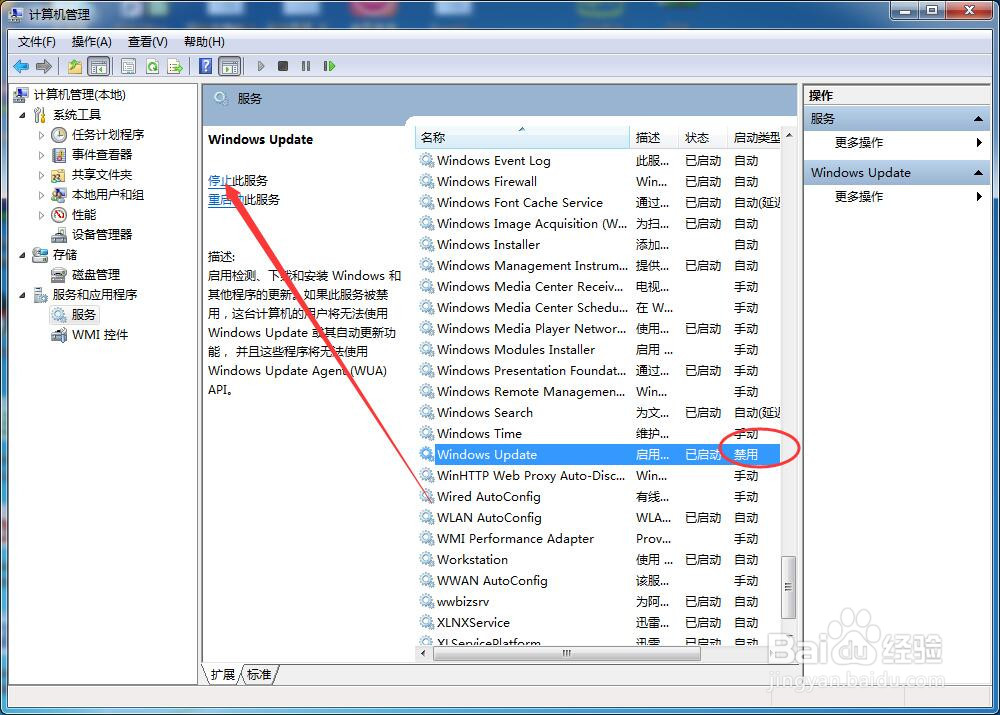Collapse the 存储 tree node
The width and height of the screenshot is (1000, 715).
pyautogui.click(x=23, y=255)
